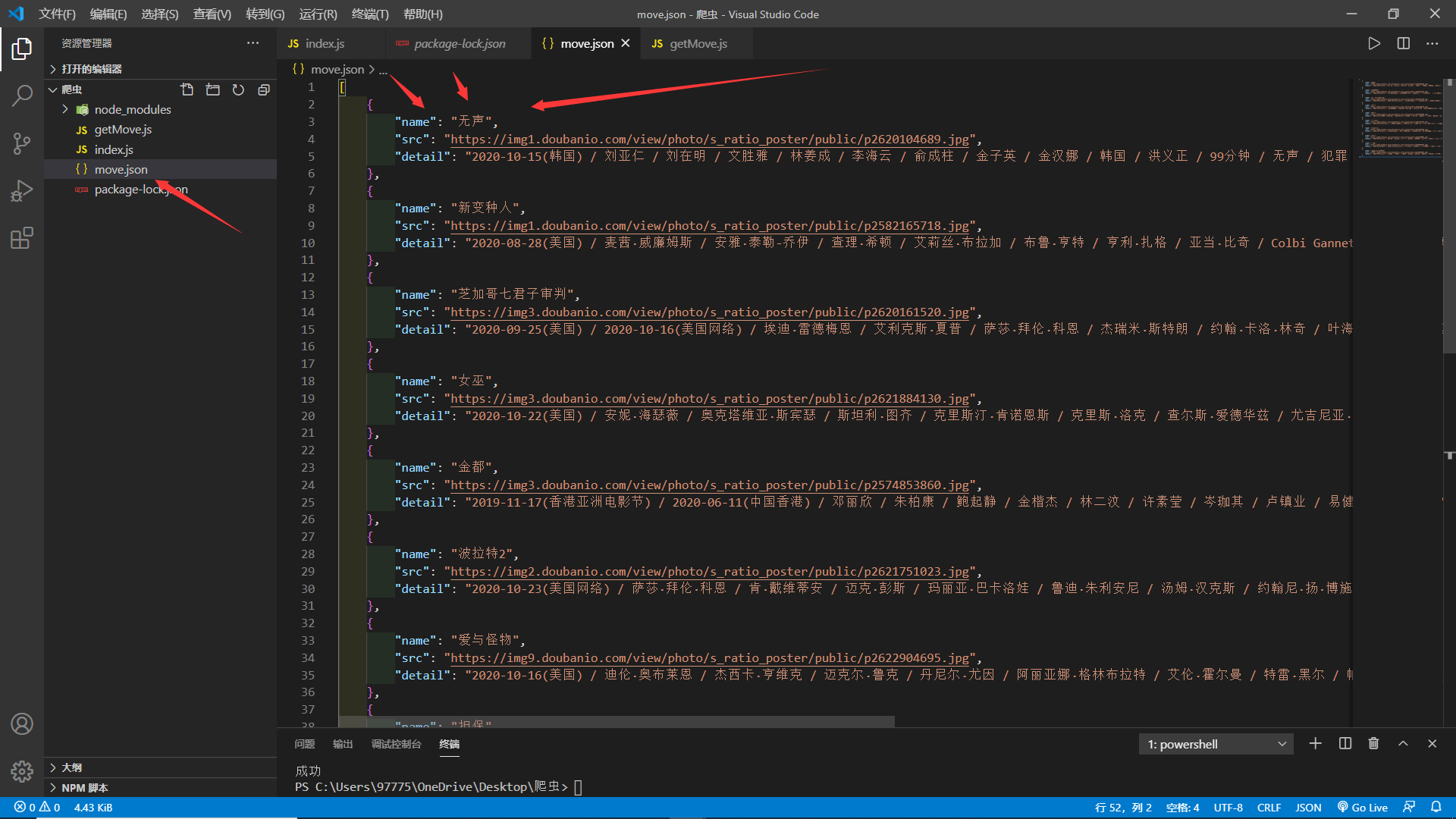Close the move.json tab

(626, 43)
